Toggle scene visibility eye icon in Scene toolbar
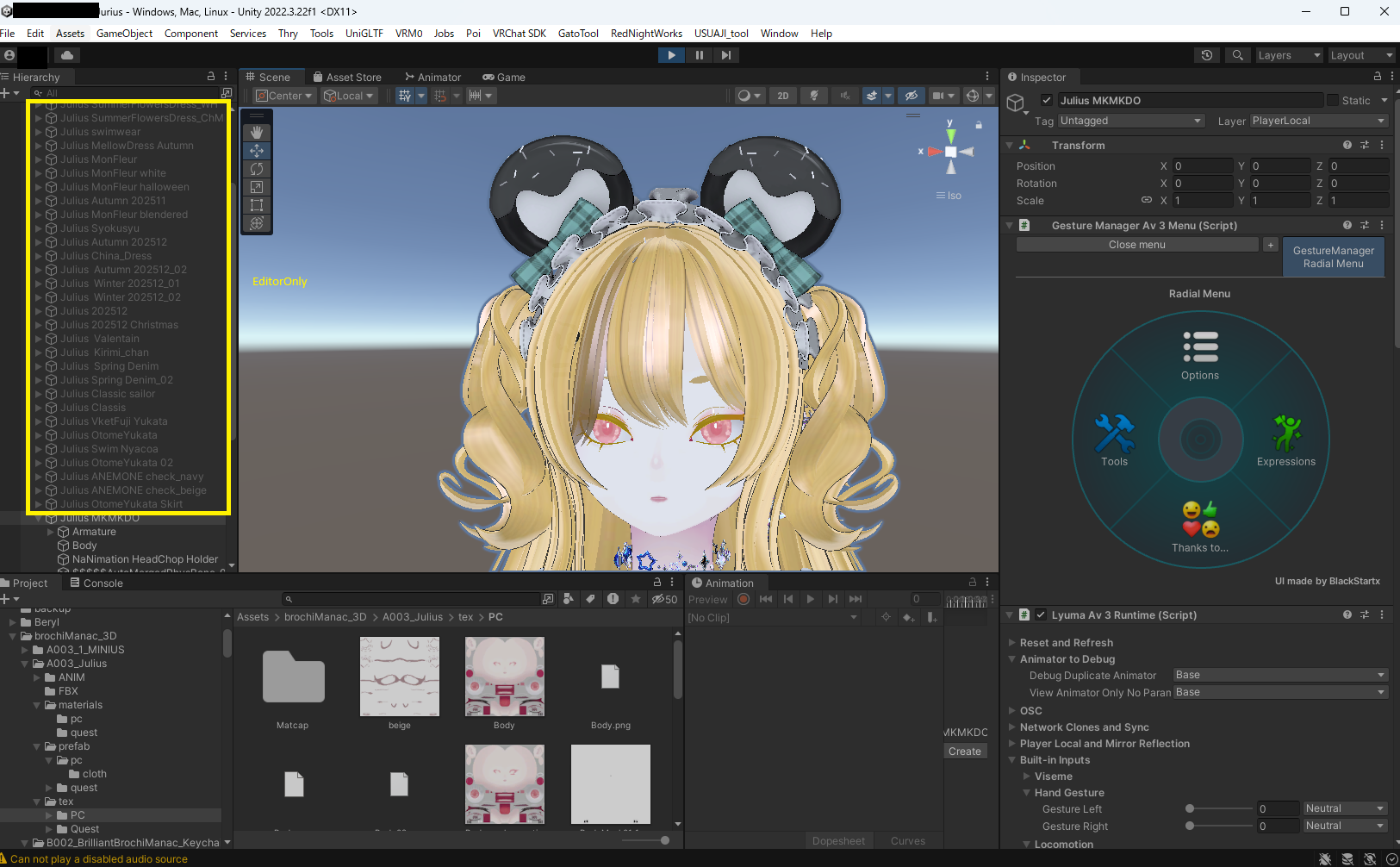Viewport: 1400px width, 867px height. tap(912, 96)
